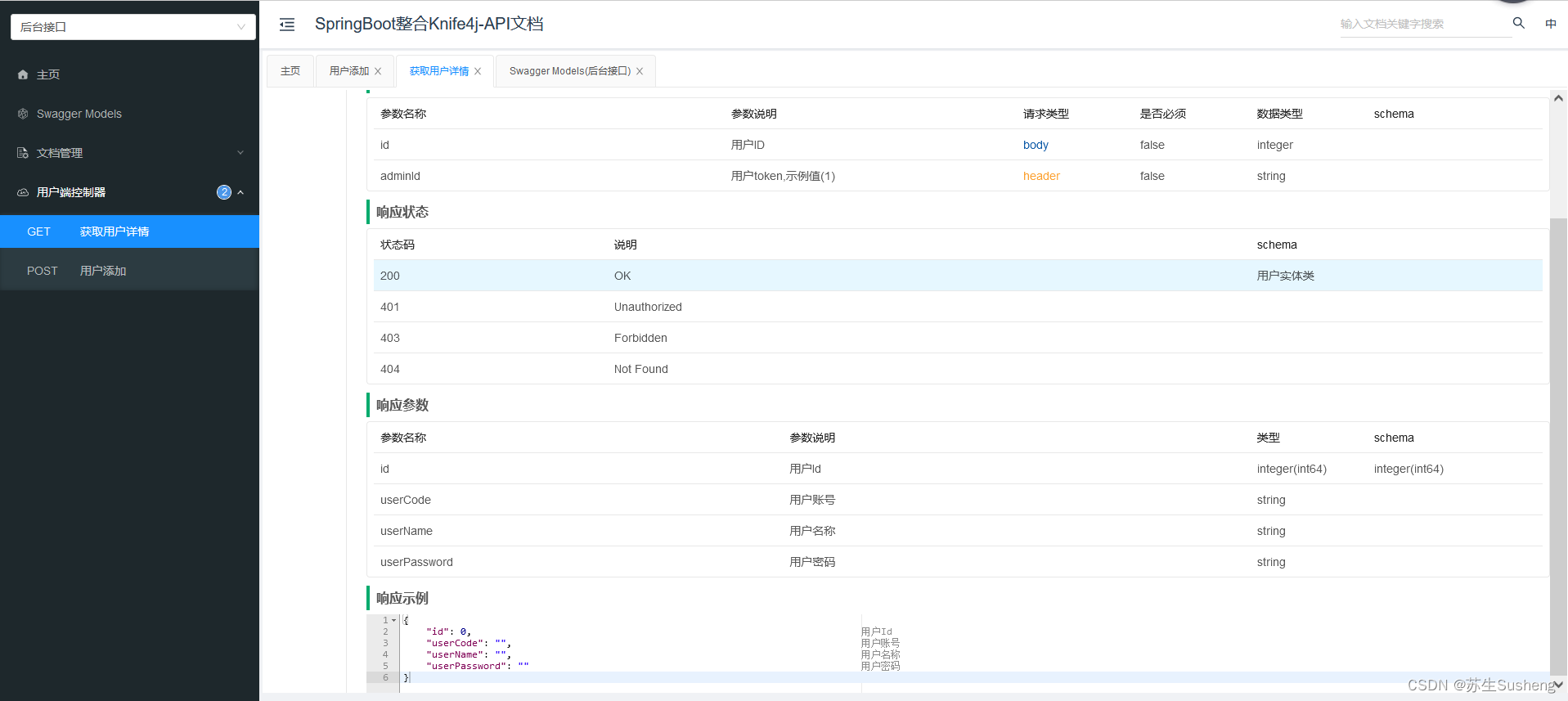Click the userCode response parameter
This screenshot has width=1568, height=701.
point(406,500)
